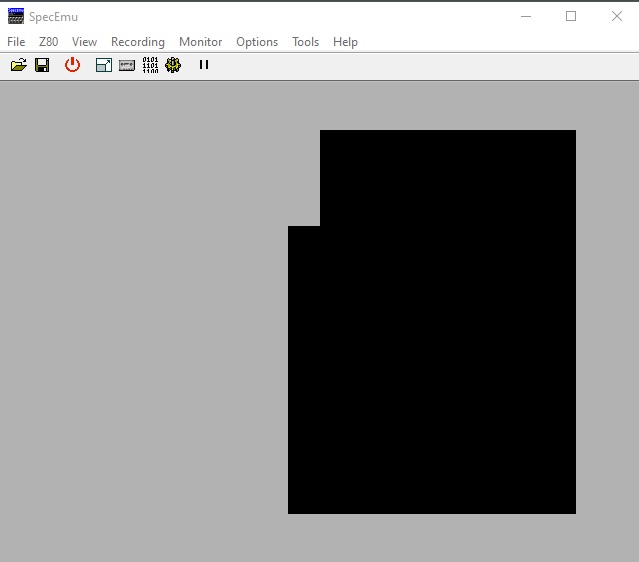Image resolution: width=639 pixels, height=562 pixels.
Task: Open a file with the folder icon
Action: [x=18, y=65]
